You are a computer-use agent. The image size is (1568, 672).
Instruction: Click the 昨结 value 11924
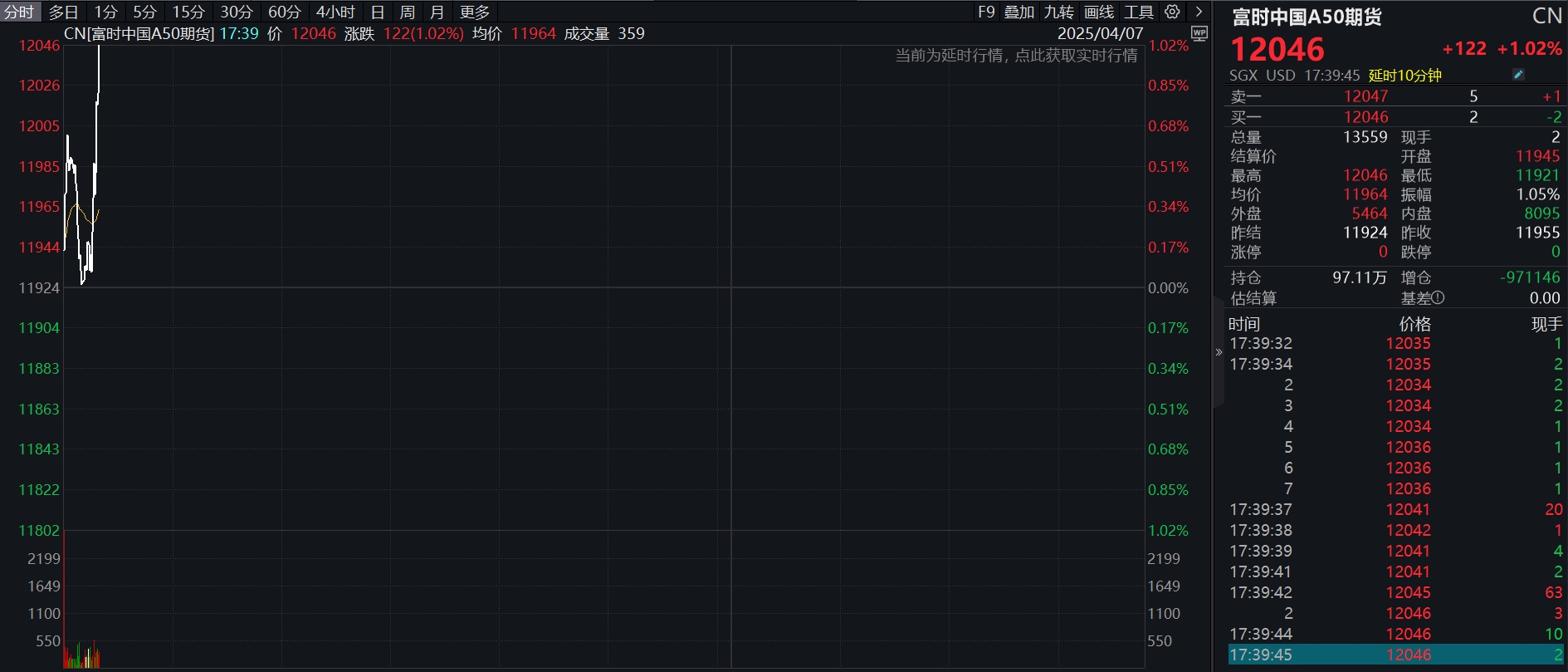tap(1365, 233)
